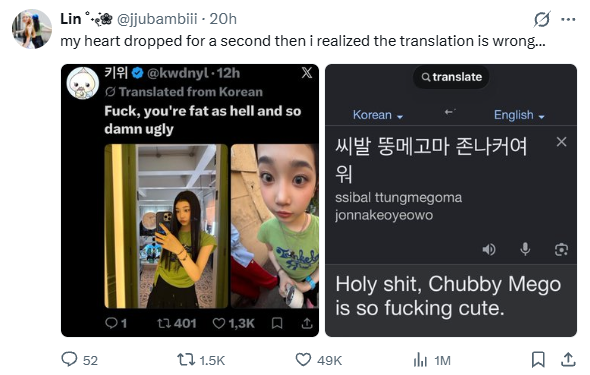Image resolution: width=590 pixels, height=375 pixels.
Task: Click the Grok slashed-circle icon
Action: tap(542, 19)
